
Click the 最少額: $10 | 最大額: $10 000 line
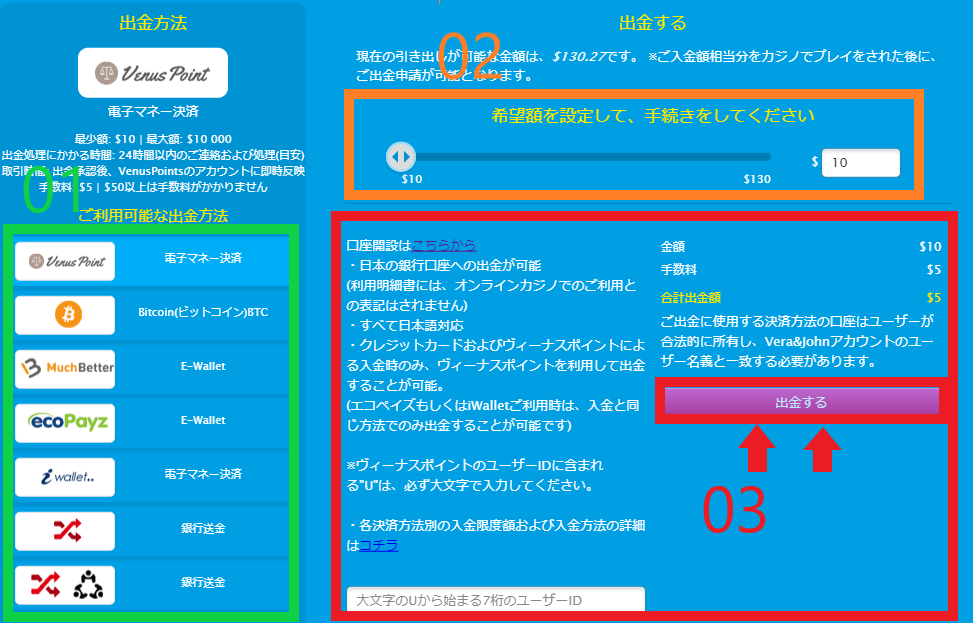[153, 139]
